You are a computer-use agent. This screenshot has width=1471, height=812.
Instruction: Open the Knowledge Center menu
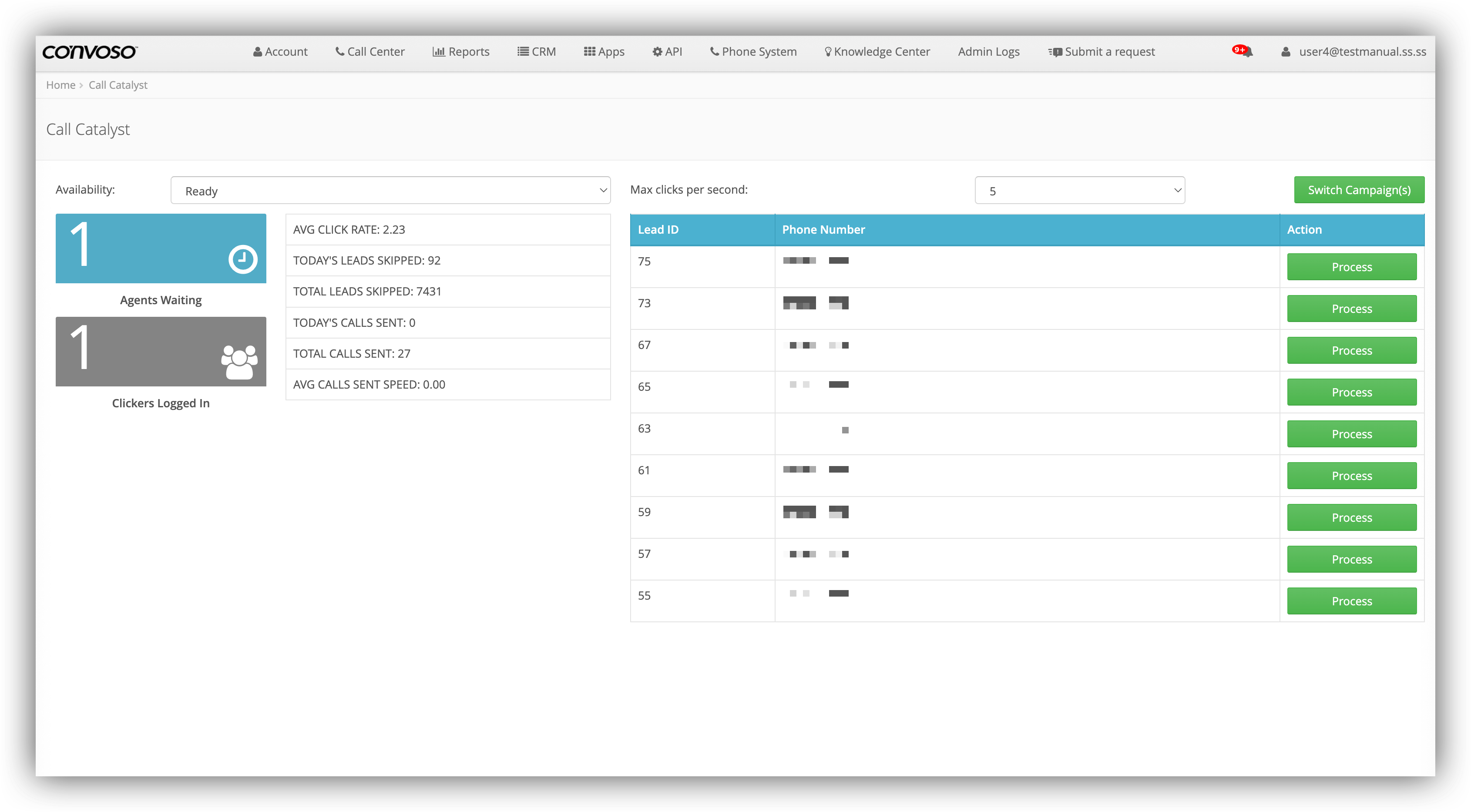[x=877, y=52]
